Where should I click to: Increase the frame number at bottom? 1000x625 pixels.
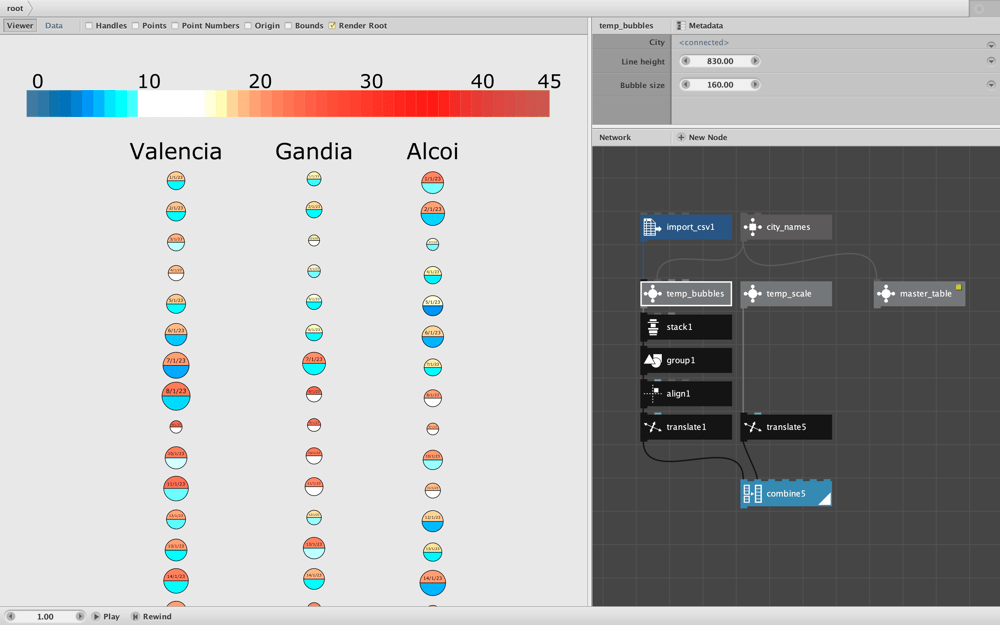(x=80, y=616)
